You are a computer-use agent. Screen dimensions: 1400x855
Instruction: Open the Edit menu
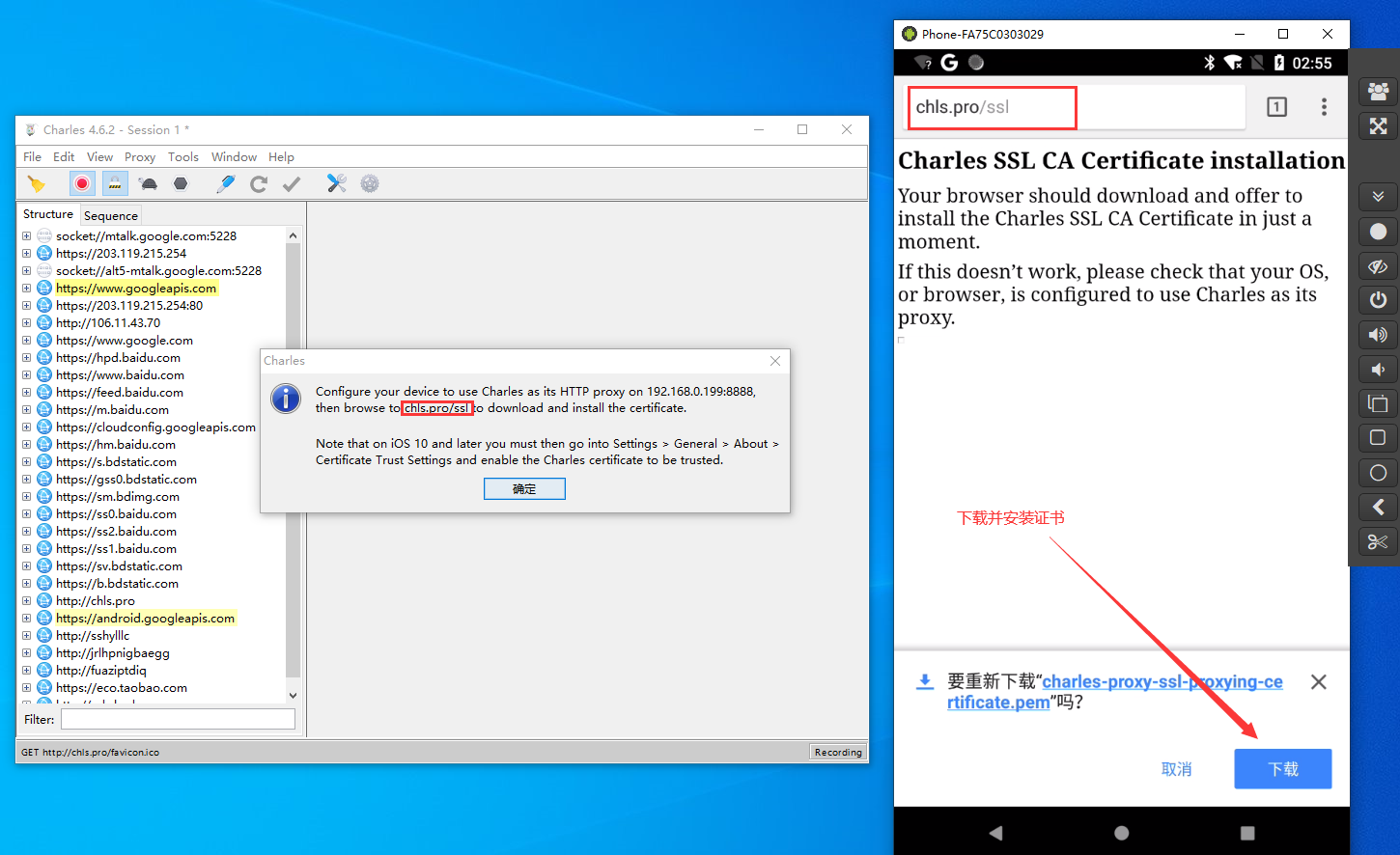[x=64, y=156]
